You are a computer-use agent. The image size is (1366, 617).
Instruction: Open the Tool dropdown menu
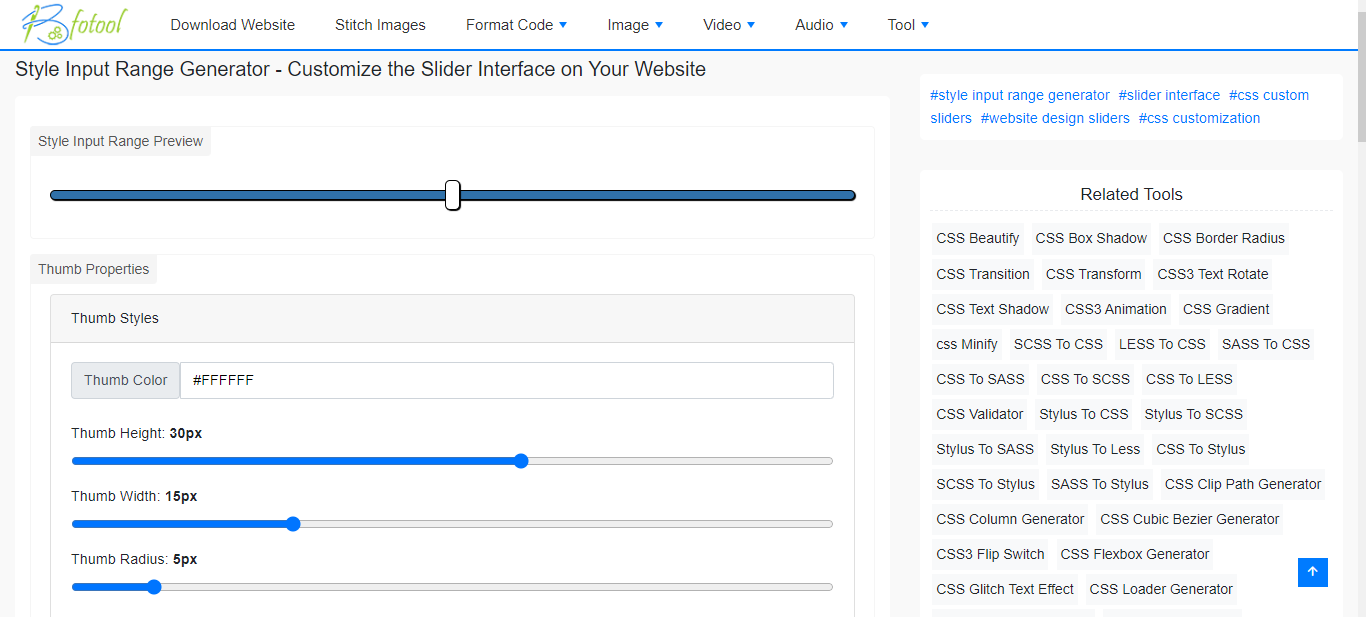pyautogui.click(x=908, y=25)
